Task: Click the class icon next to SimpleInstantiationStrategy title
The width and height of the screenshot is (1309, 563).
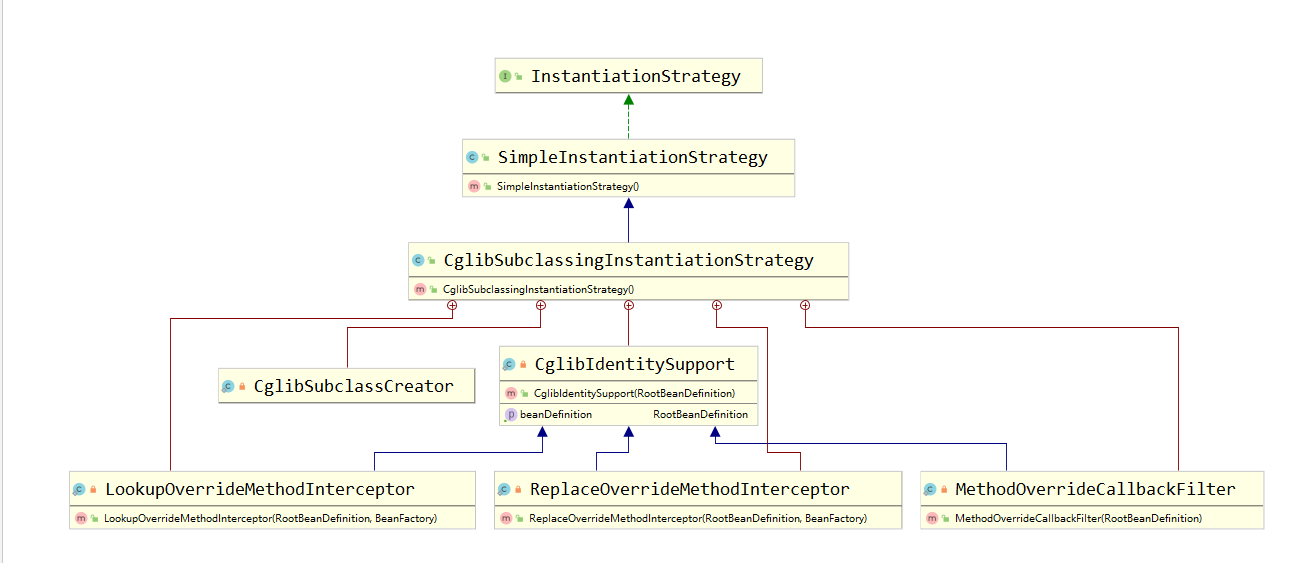Action: pyautogui.click(x=472, y=157)
